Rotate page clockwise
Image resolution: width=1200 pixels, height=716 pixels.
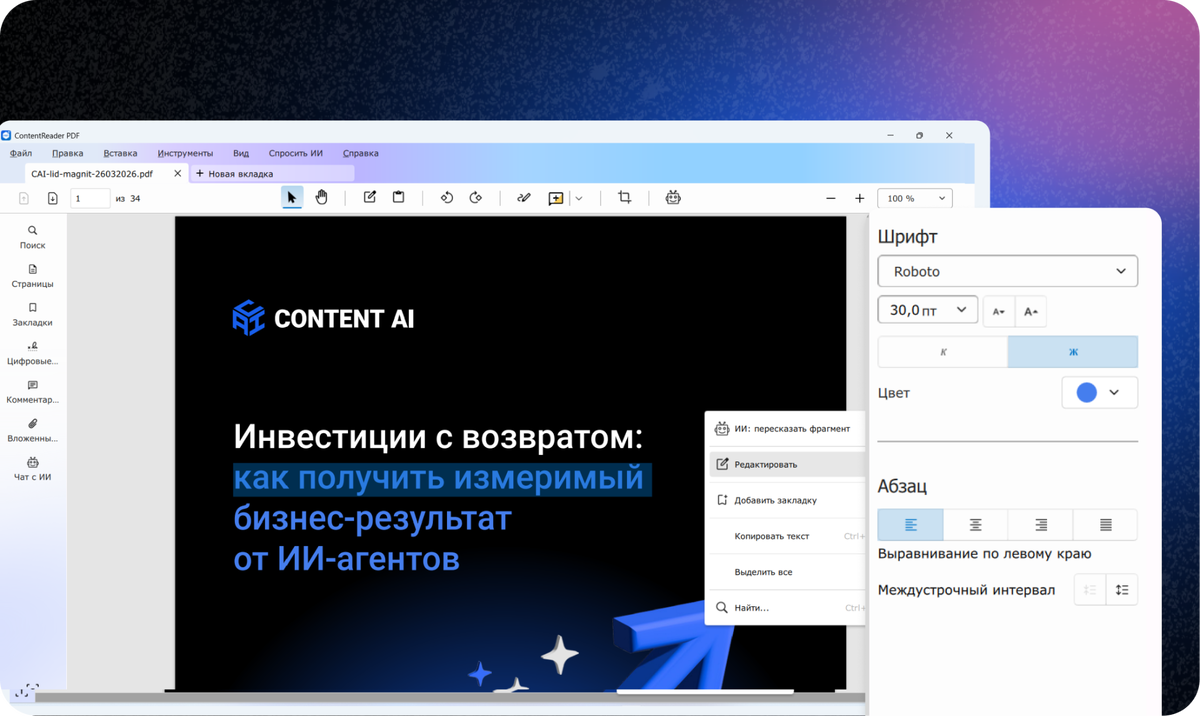pos(475,198)
